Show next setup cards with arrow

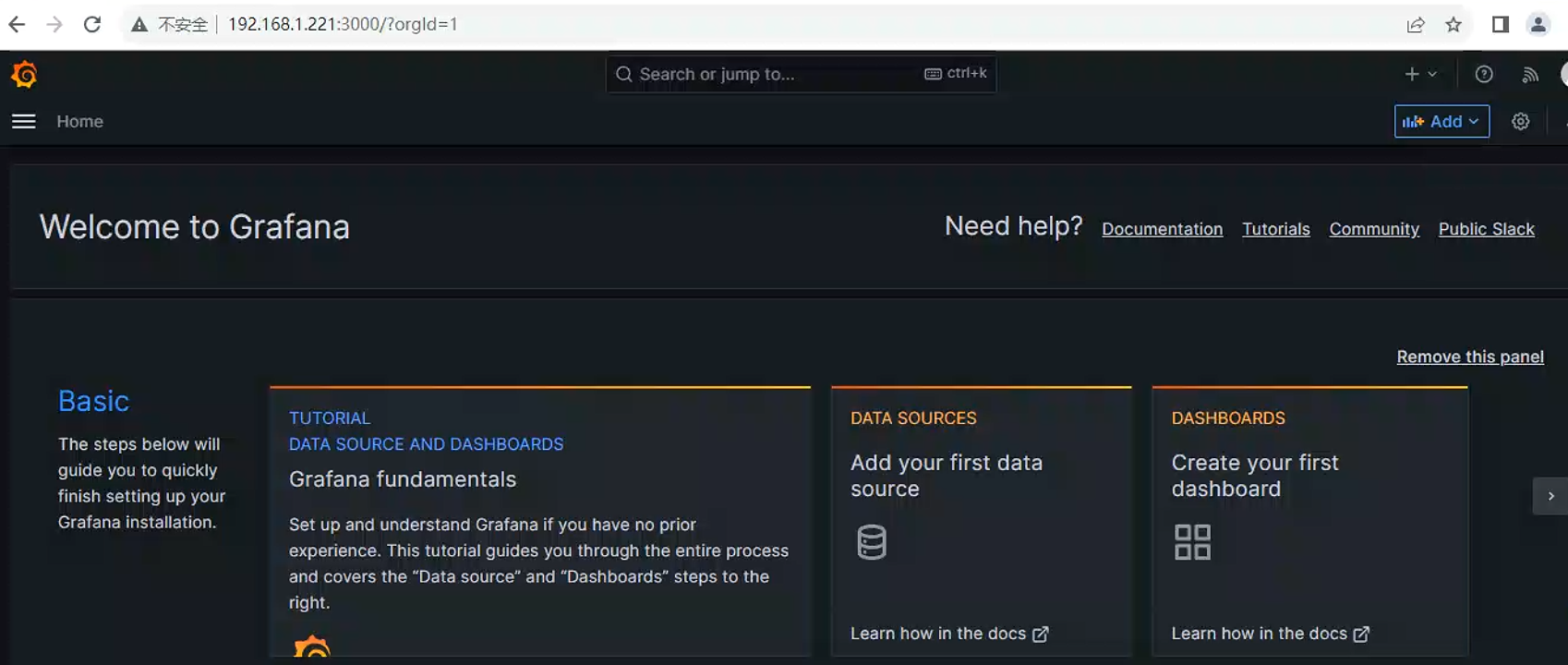[1550, 496]
